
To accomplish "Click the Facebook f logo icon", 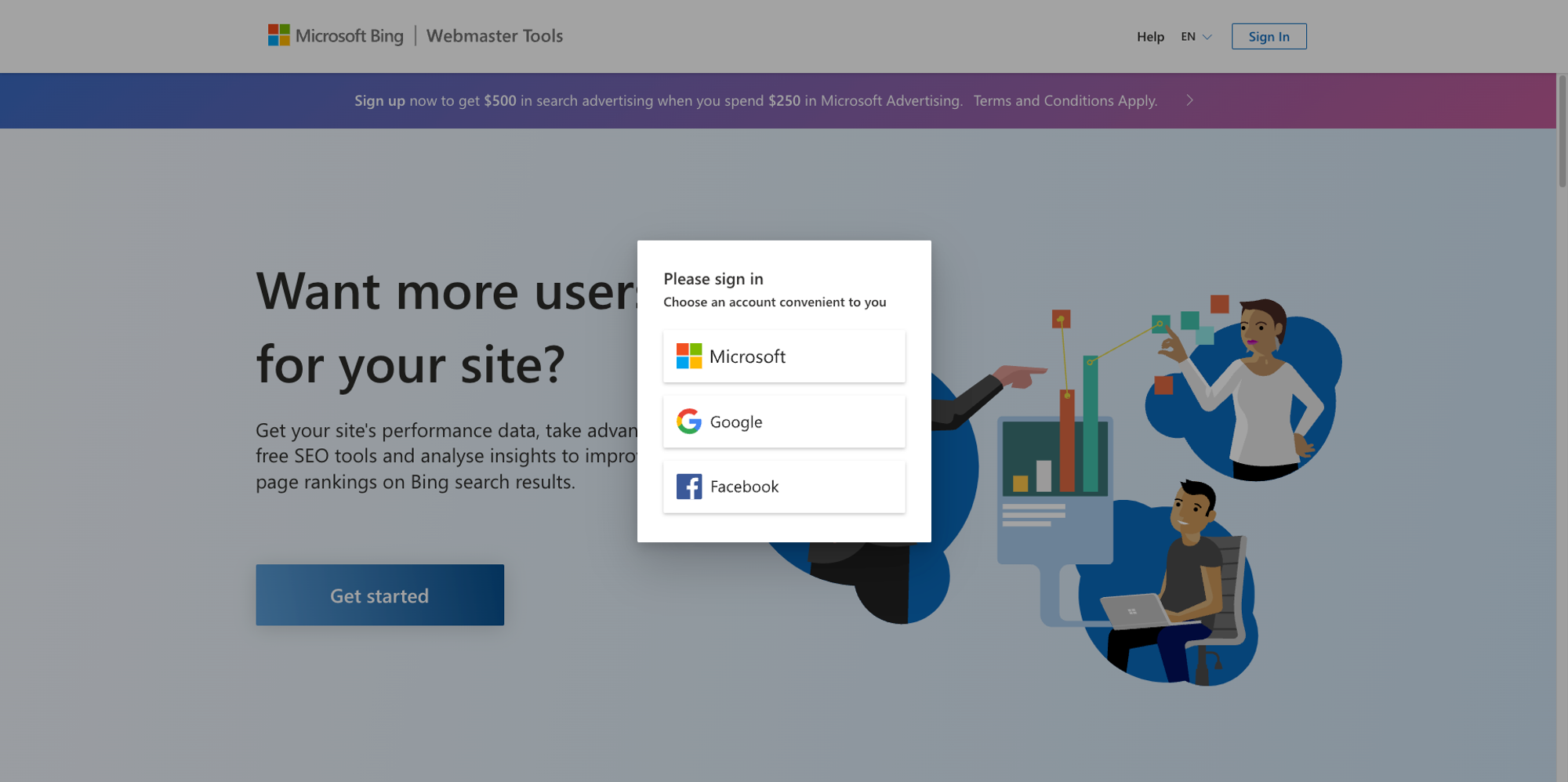I will (689, 487).
